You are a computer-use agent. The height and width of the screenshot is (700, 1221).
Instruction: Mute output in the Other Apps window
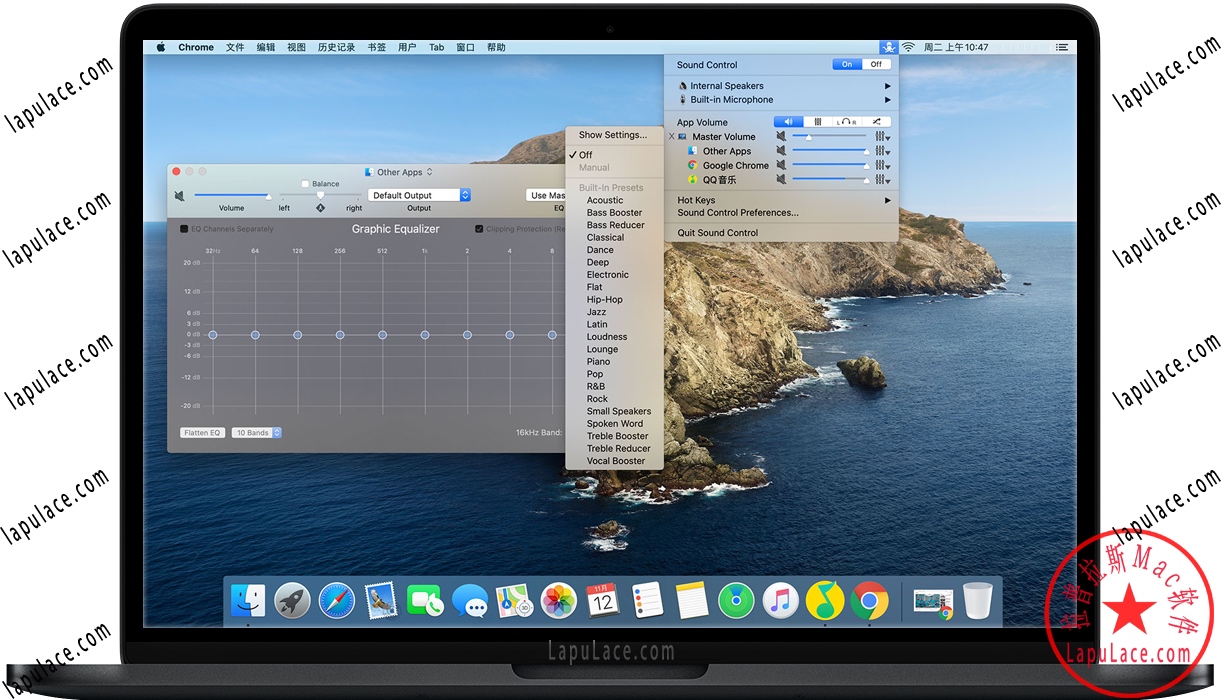[180, 194]
